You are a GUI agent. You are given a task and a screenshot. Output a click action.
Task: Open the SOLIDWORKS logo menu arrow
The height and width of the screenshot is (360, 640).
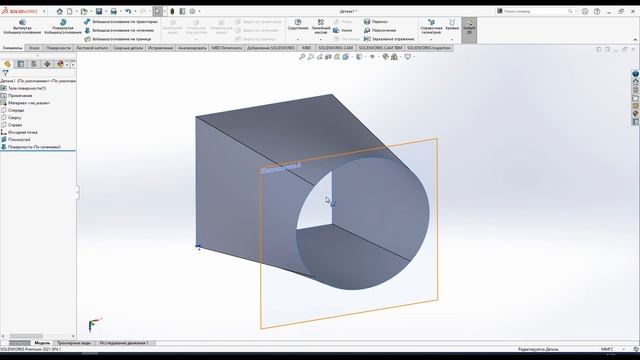coord(44,11)
